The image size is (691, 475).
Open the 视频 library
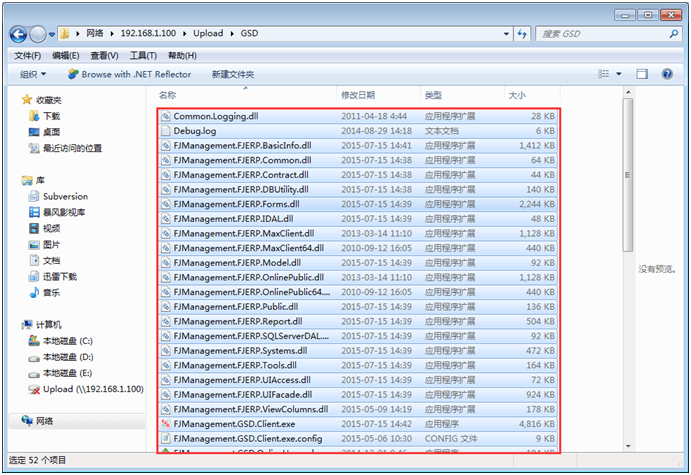click(x=44, y=228)
